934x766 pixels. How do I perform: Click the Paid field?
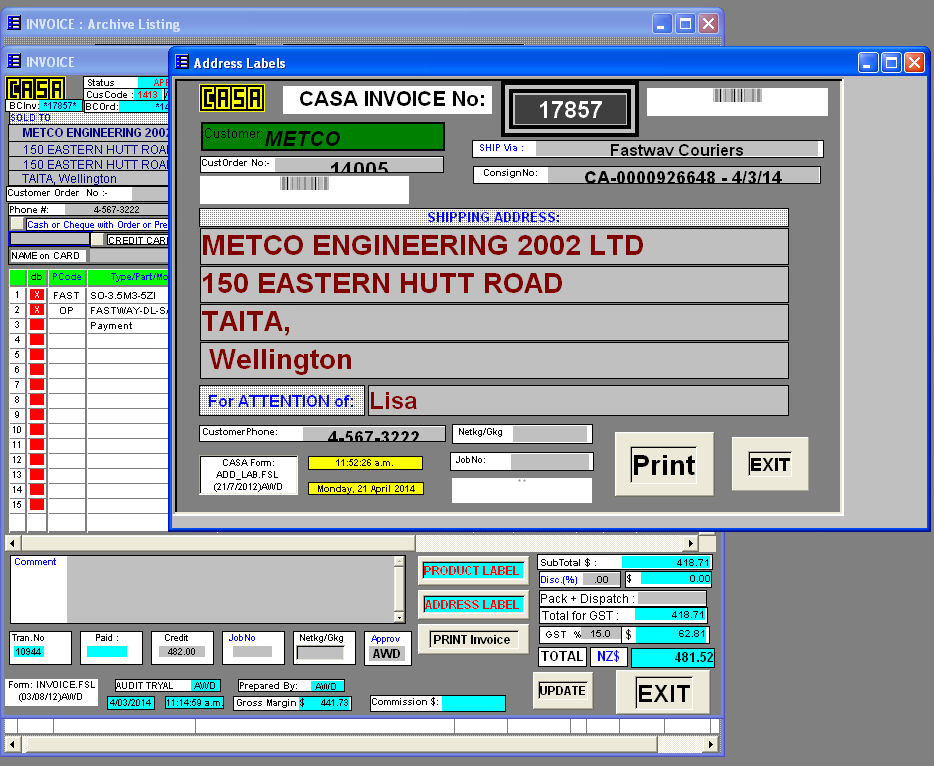107,652
